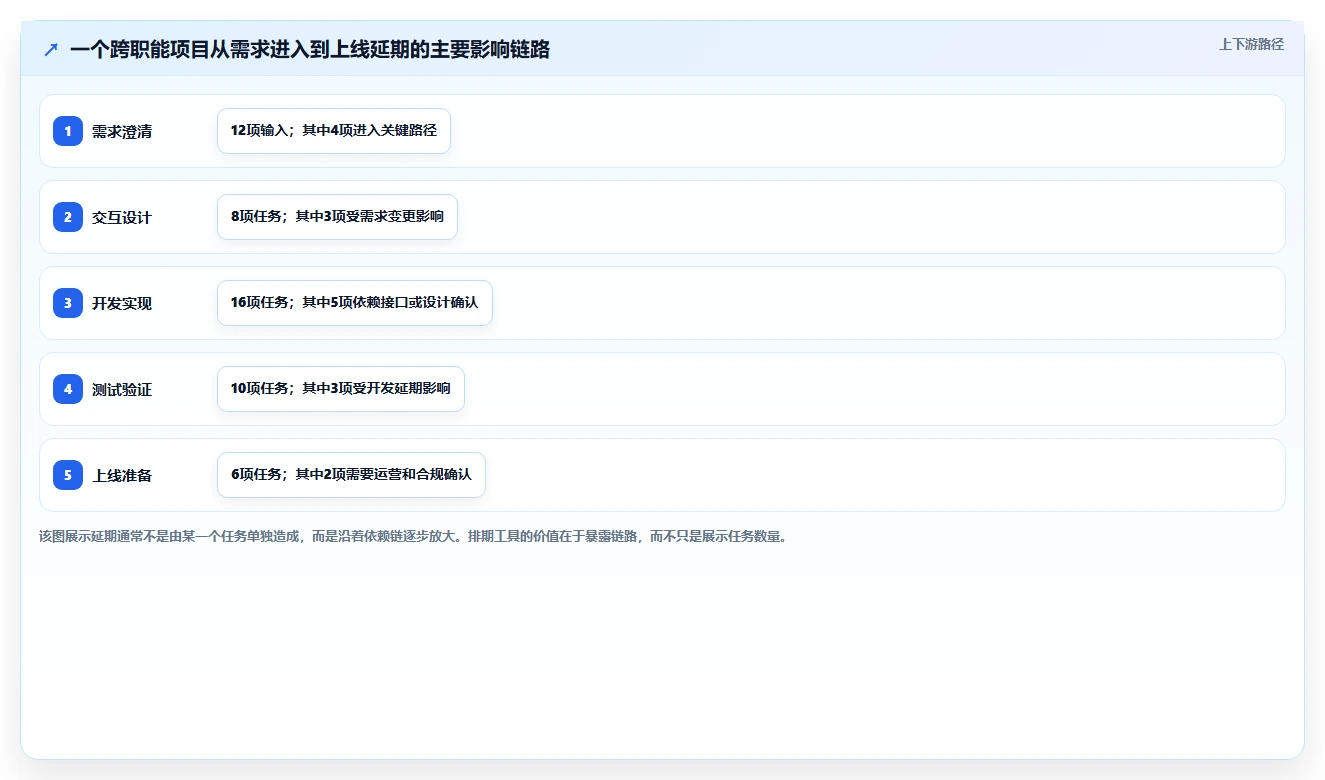This screenshot has width=1325, height=780.
Task: Click the footnote starting 该图展示延期通常不是
Action: [415, 536]
